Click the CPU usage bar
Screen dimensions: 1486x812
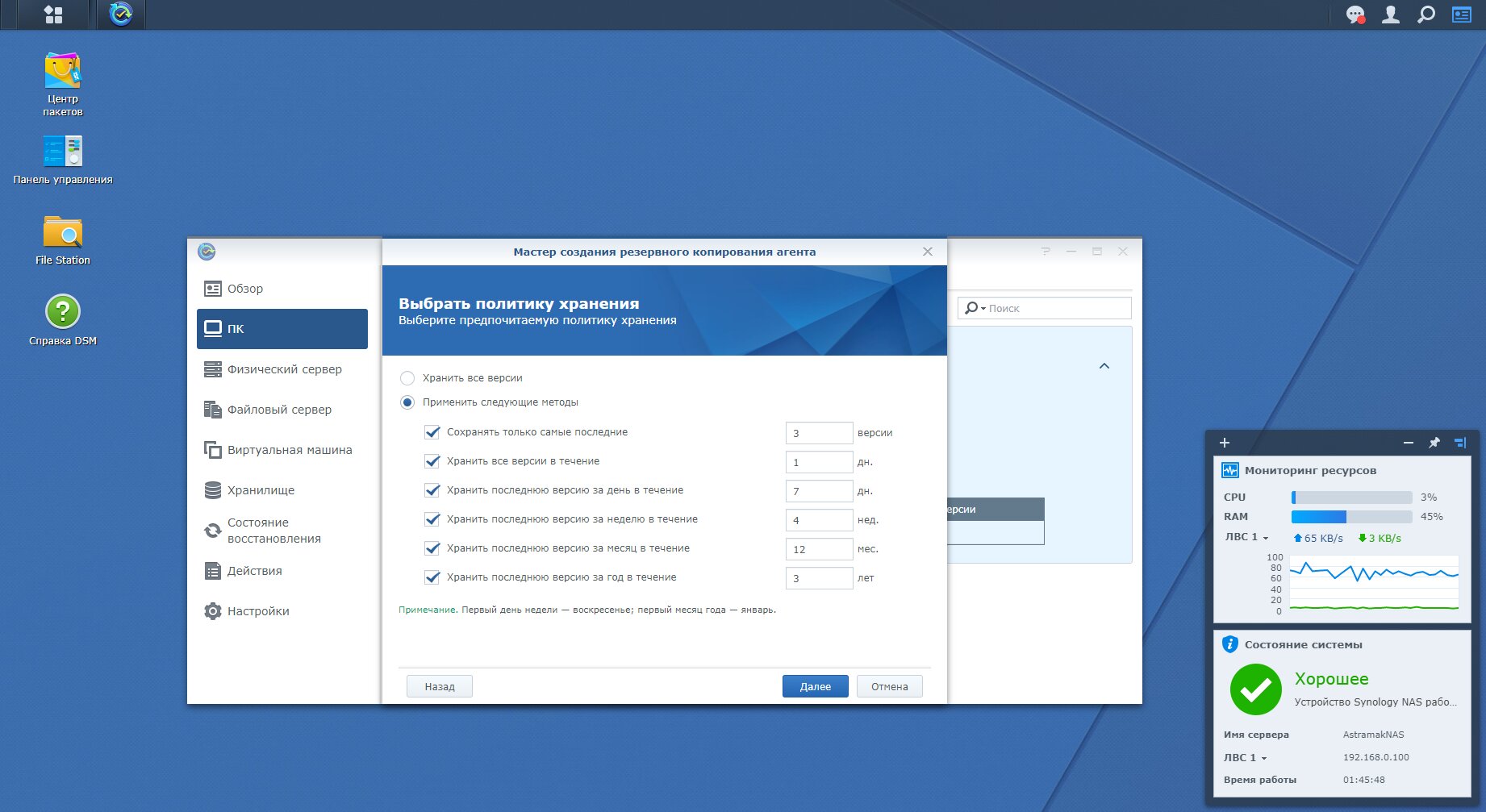(x=1351, y=498)
